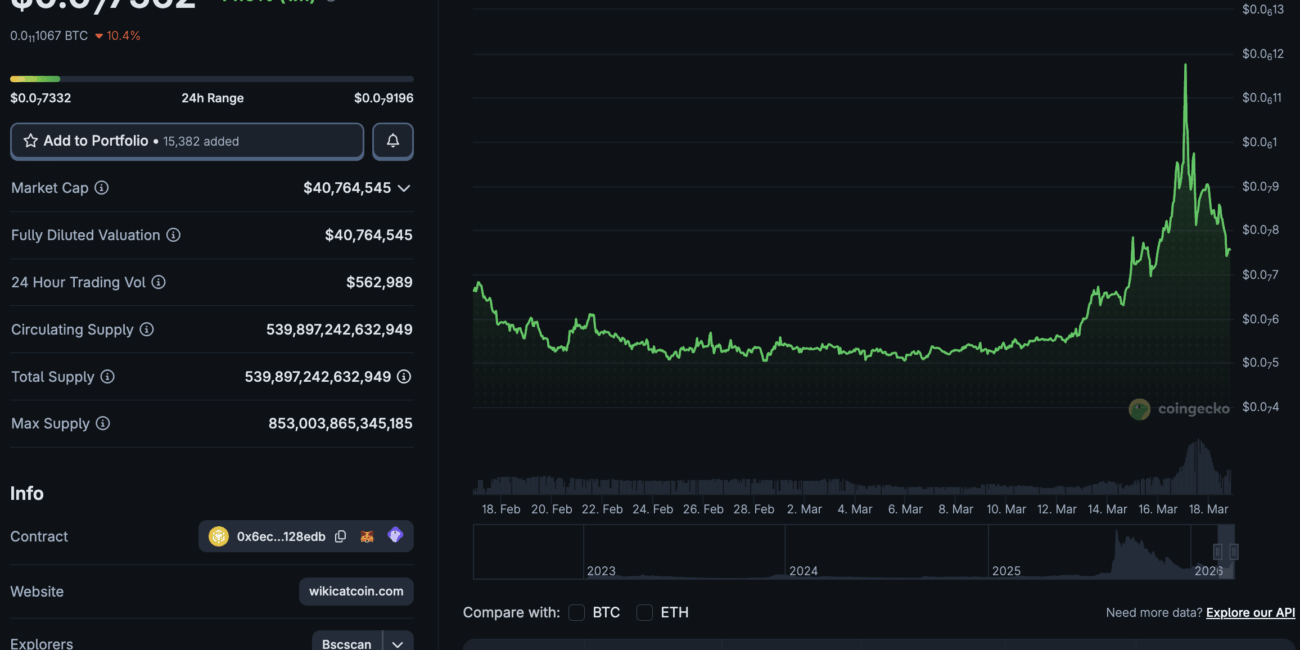Tick the ETH compare checkbox
Screen dimensions: 1300x650
tap(645, 612)
